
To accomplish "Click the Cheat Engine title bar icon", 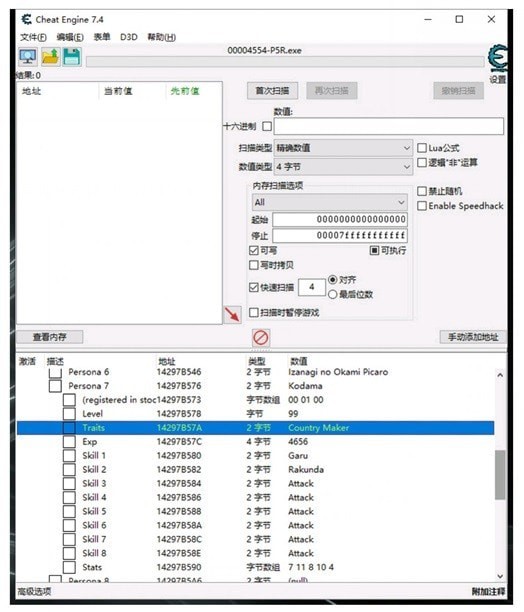I will pyautogui.click(x=26, y=19).
